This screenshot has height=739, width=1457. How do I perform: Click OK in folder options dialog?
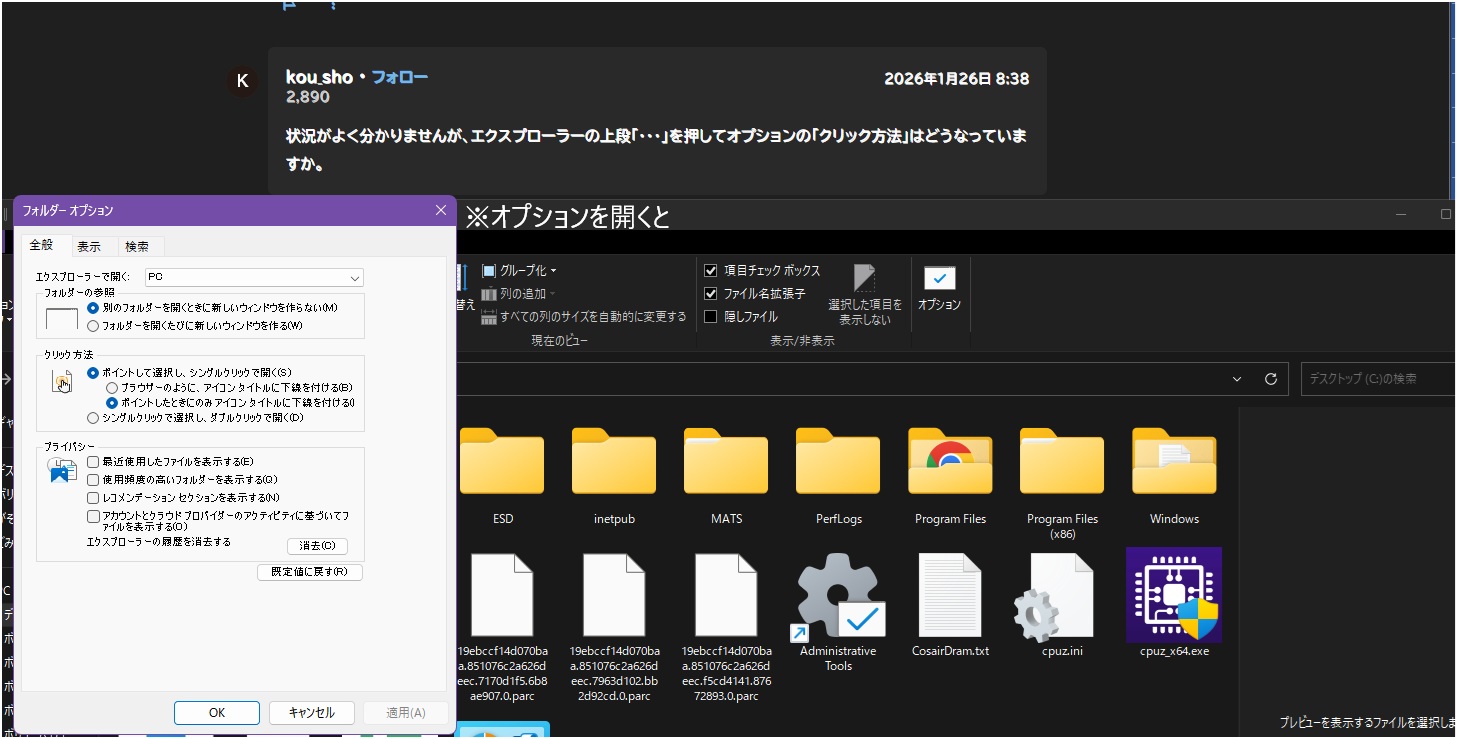point(217,713)
